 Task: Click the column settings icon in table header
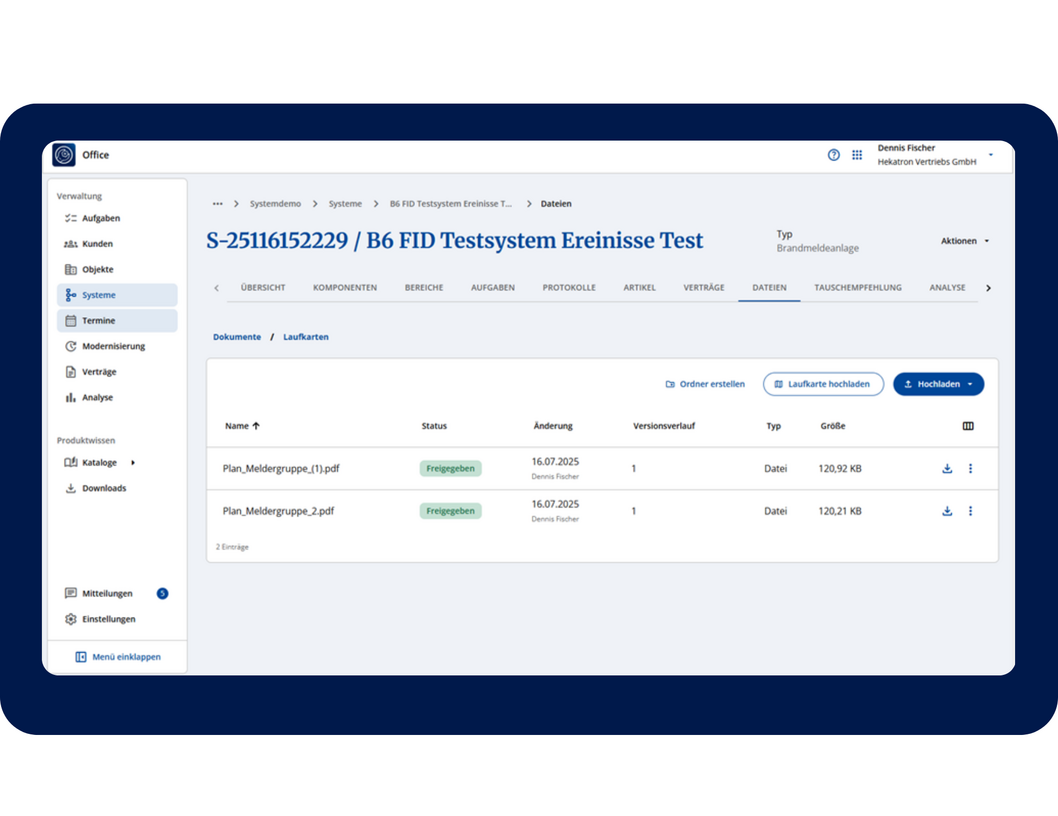coord(968,426)
